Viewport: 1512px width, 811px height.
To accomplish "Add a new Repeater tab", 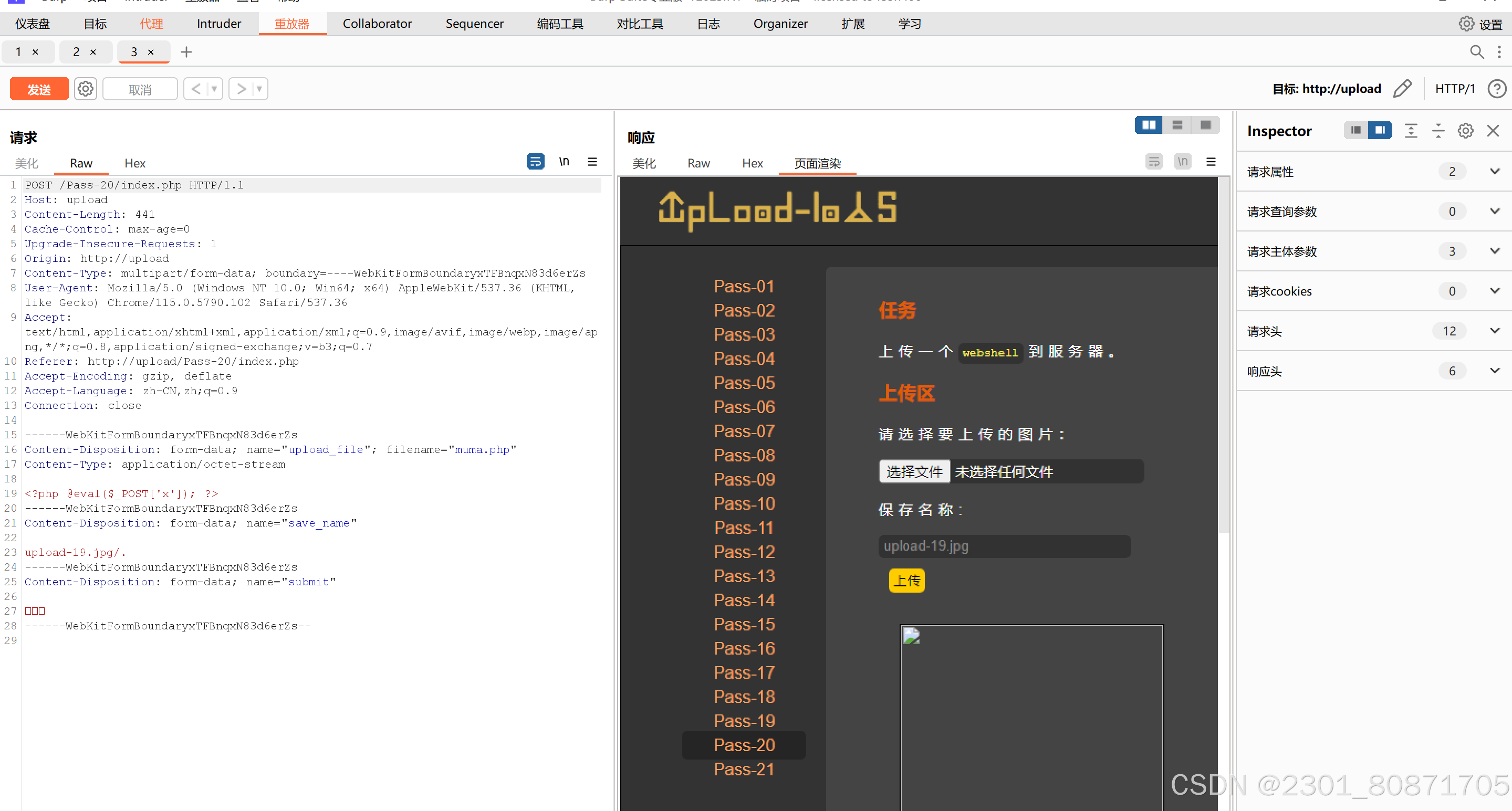I will click(x=186, y=52).
